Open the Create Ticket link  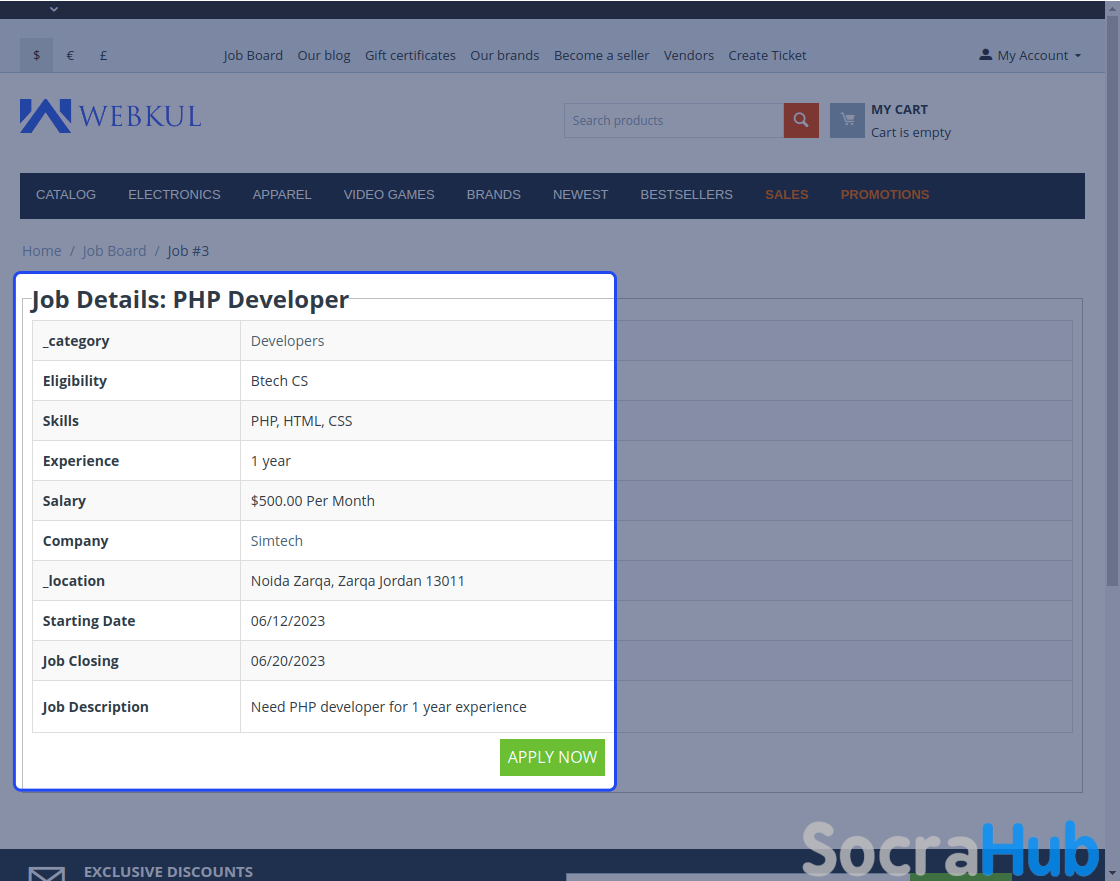(x=767, y=55)
